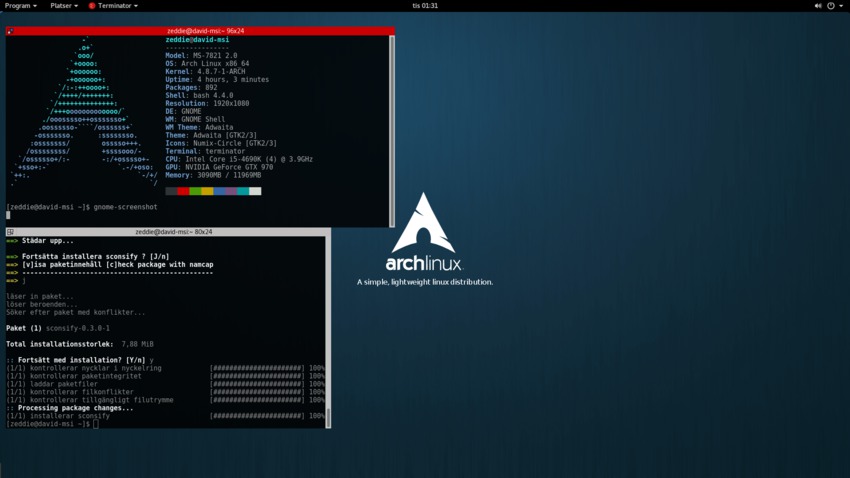Click the volume speaker icon
850x478 pixels.
tap(818, 6)
